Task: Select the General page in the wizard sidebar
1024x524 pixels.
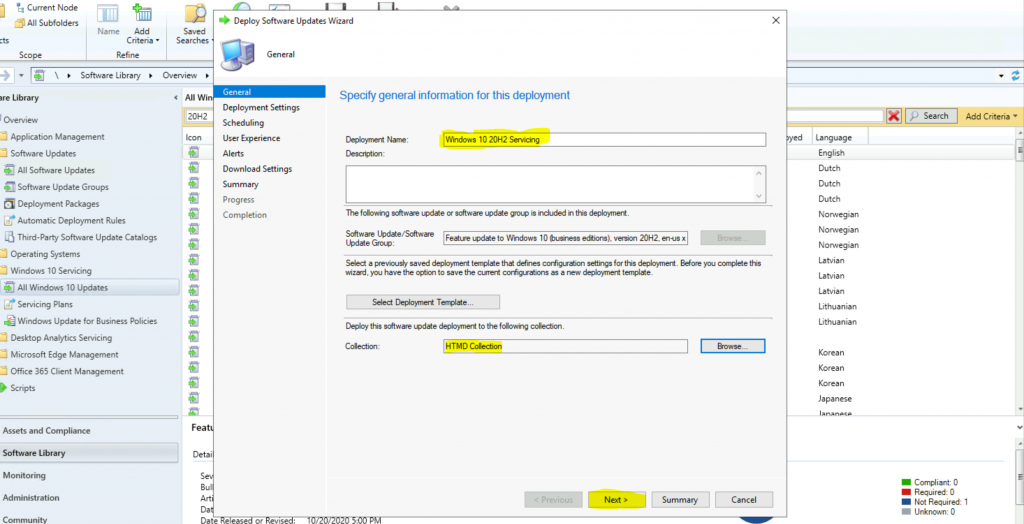Action: [x=269, y=92]
